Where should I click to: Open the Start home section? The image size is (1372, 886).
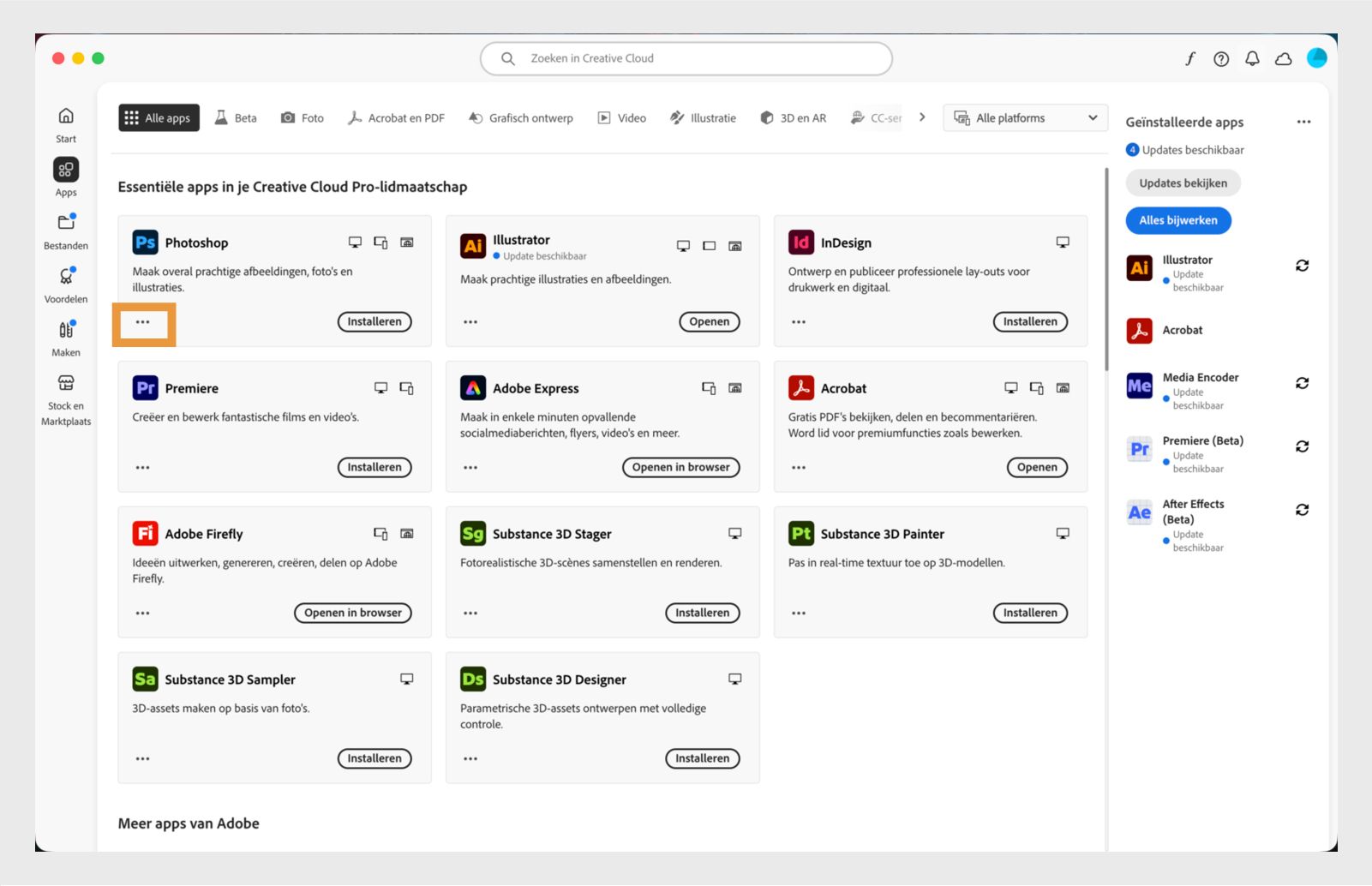click(66, 125)
